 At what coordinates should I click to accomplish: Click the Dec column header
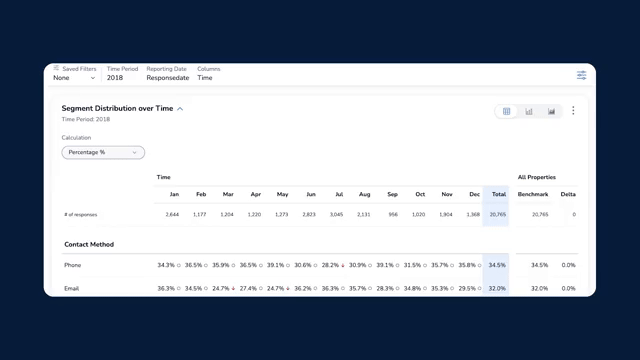(475, 194)
